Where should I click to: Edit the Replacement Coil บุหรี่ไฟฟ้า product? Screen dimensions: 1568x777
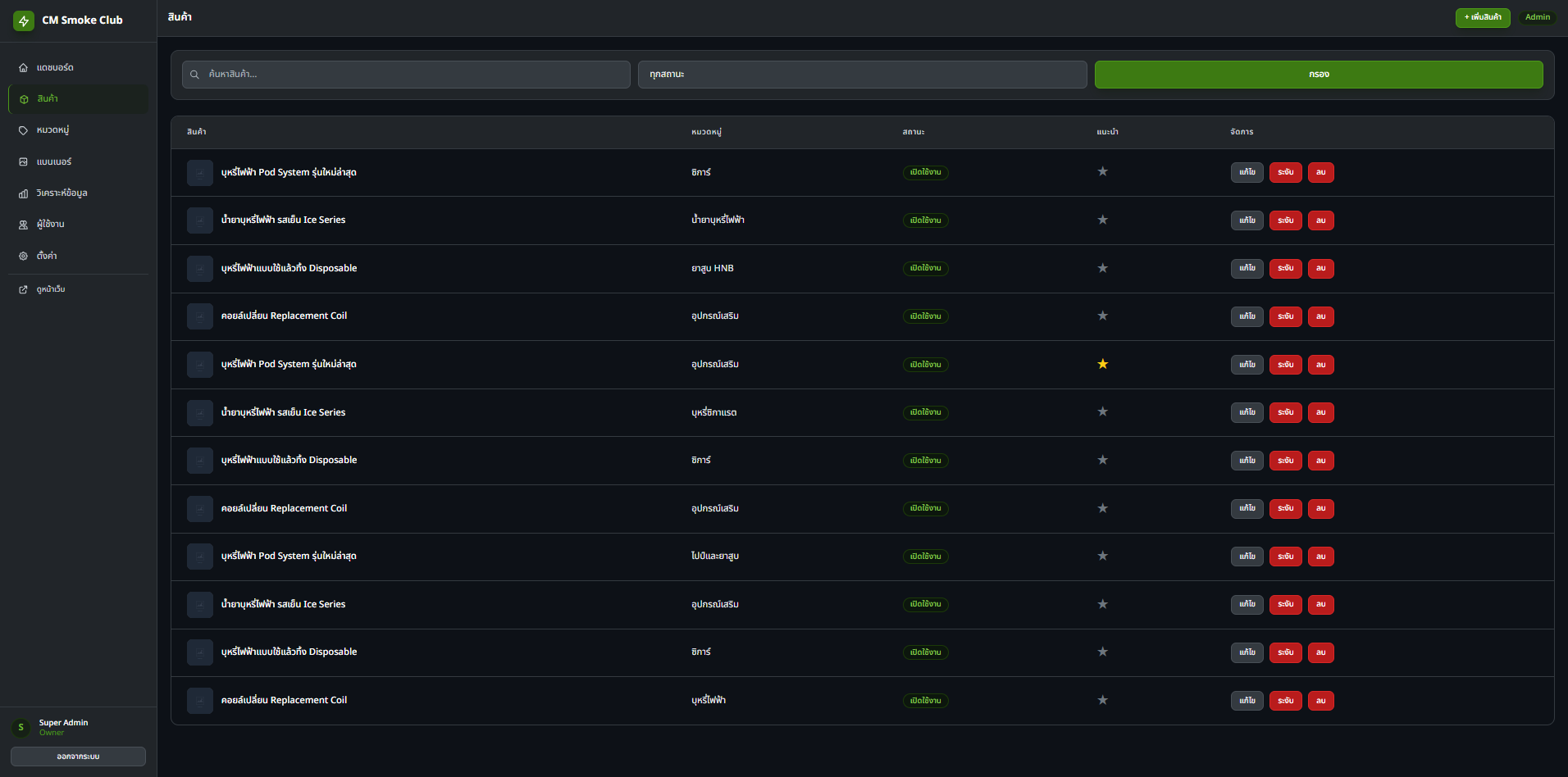tap(1247, 701)
